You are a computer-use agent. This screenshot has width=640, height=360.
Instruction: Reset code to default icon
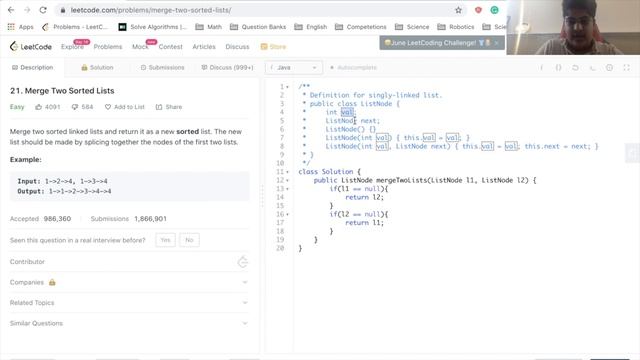pos(575,68)
